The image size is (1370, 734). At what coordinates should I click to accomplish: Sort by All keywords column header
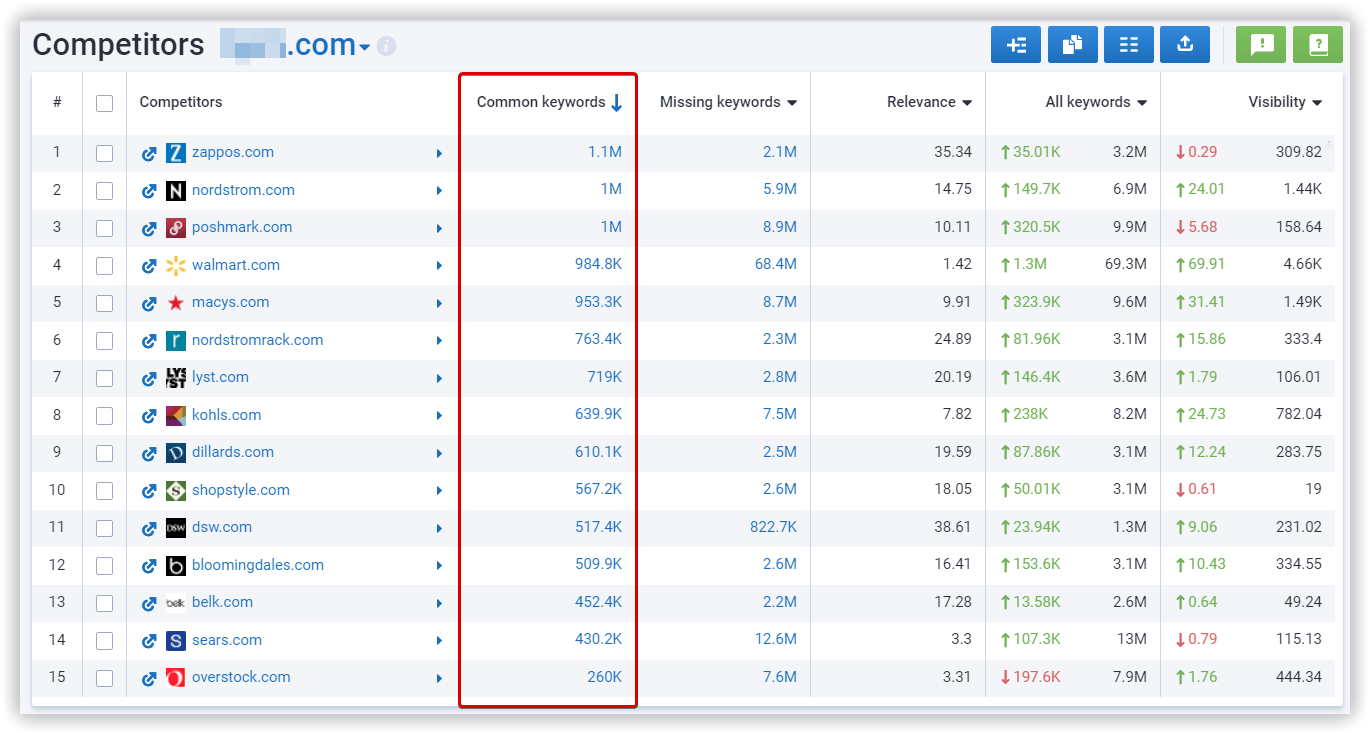[x=1096, y=102]
